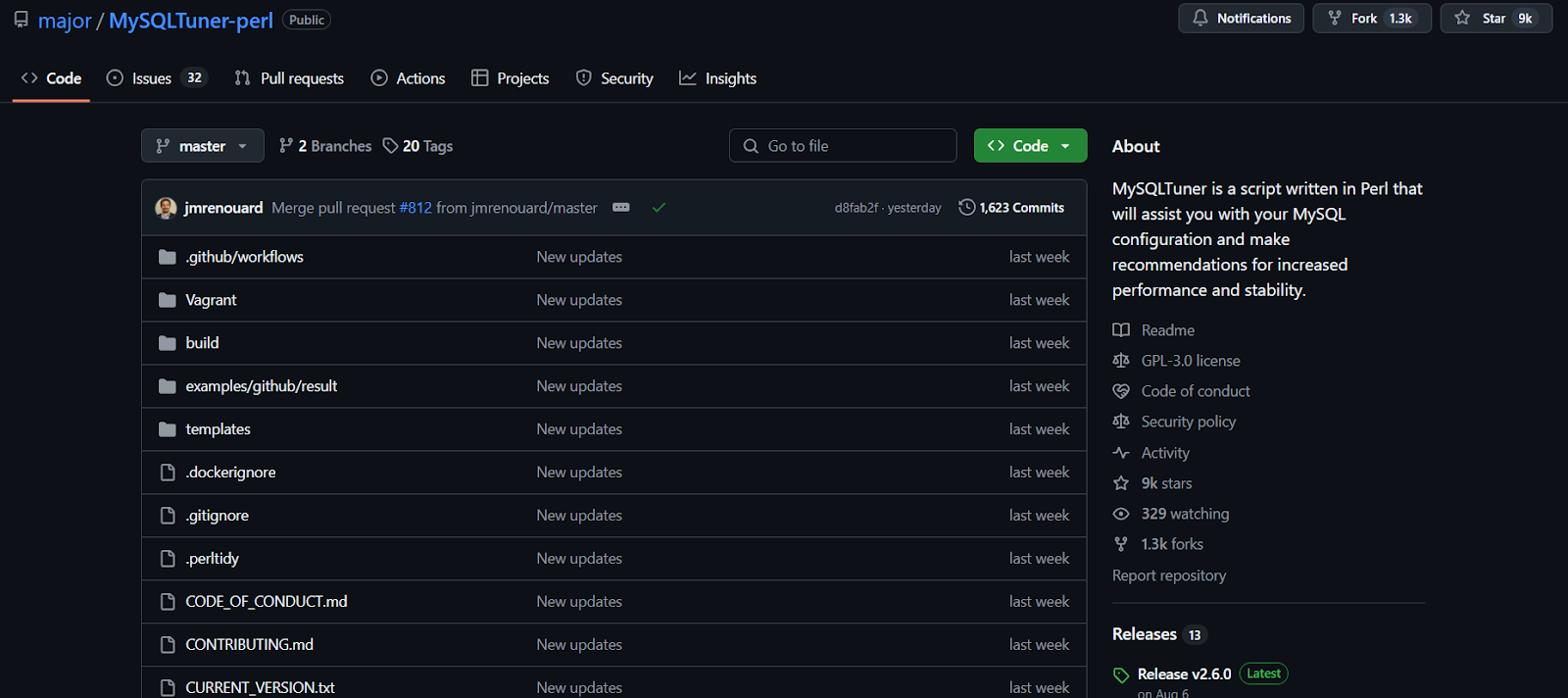Expand the green Code download dropdown
The image size is (1568, 698).
(1030, 145)
